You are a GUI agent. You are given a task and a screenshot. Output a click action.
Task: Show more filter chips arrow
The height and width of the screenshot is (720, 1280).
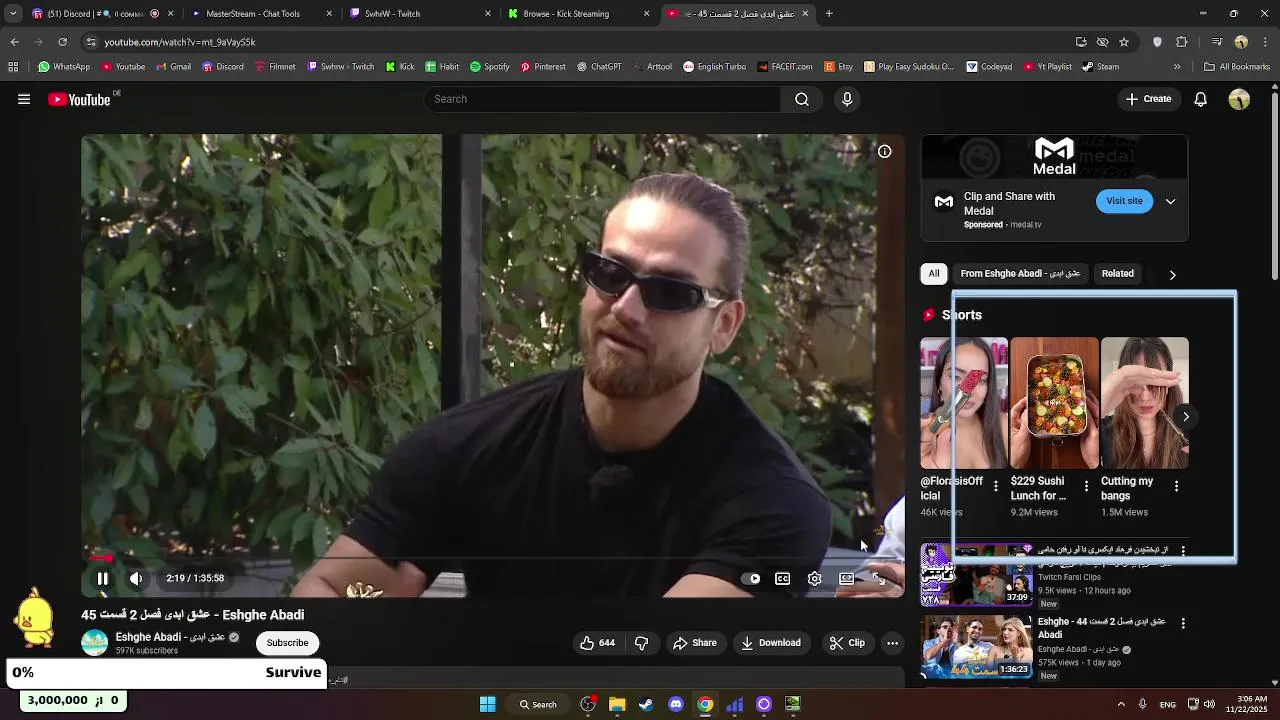[1173, 275]
